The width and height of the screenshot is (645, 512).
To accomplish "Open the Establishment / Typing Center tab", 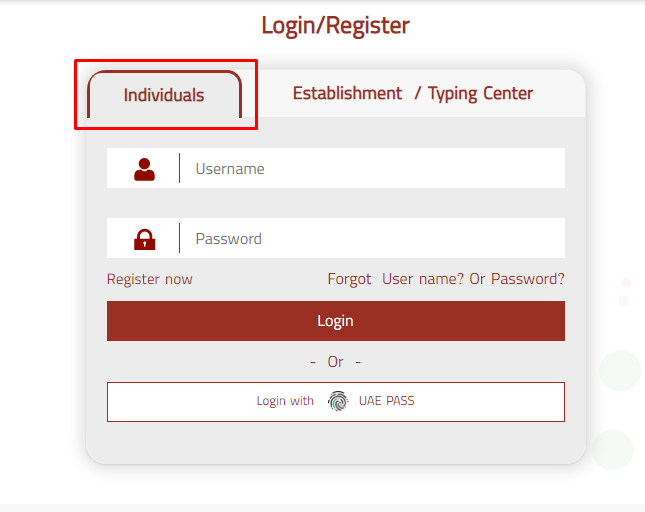I will coord(412,94).
